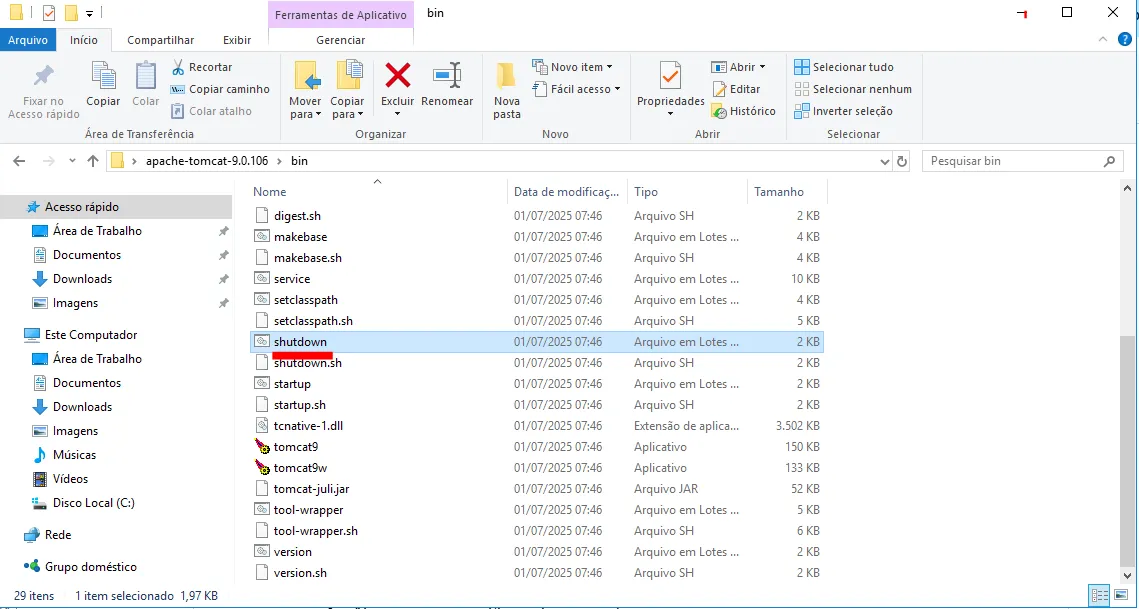Viewport: 1139px width, 609px height.
Task: Open the Copiar para command
Action: coord(347,90)
